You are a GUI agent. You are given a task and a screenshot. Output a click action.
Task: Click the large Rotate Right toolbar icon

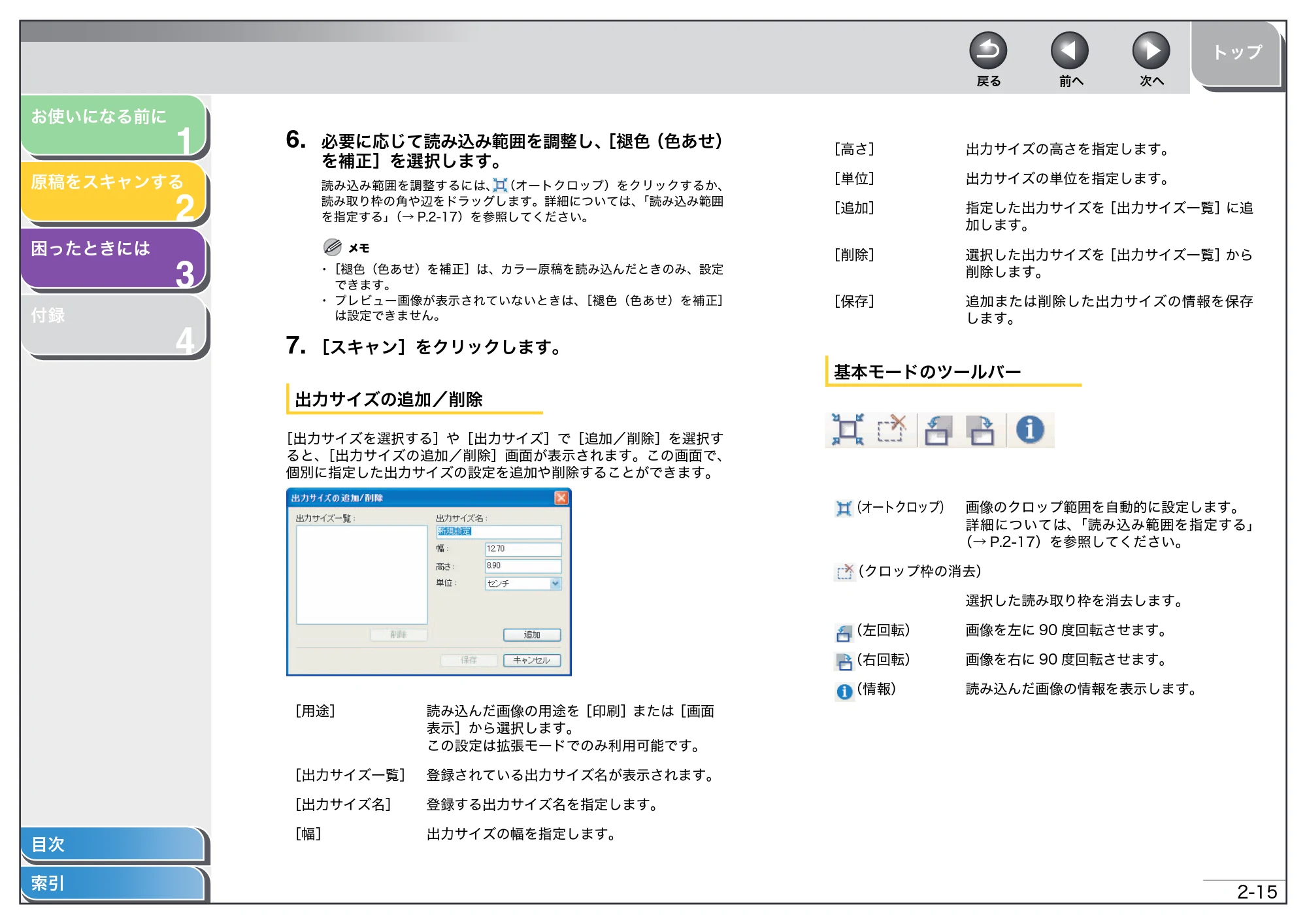pyautogui.click(x=980, y=430)
